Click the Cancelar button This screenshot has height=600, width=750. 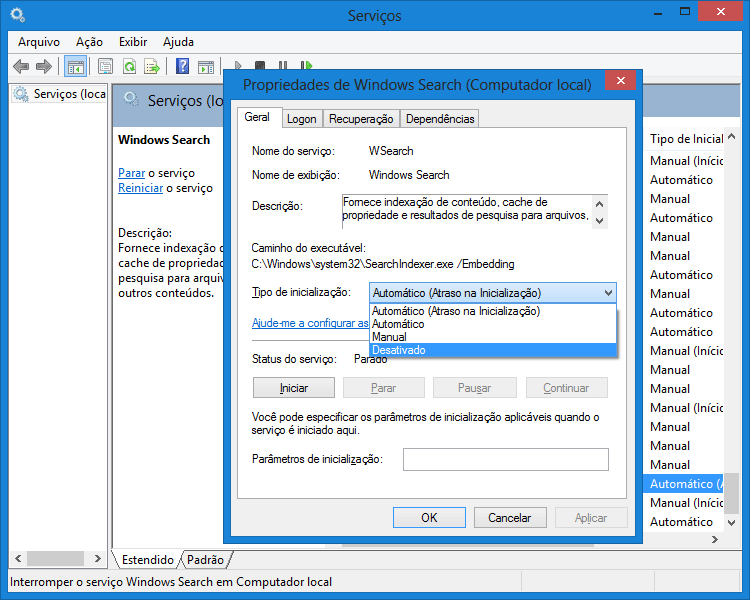tap(510, 518)
